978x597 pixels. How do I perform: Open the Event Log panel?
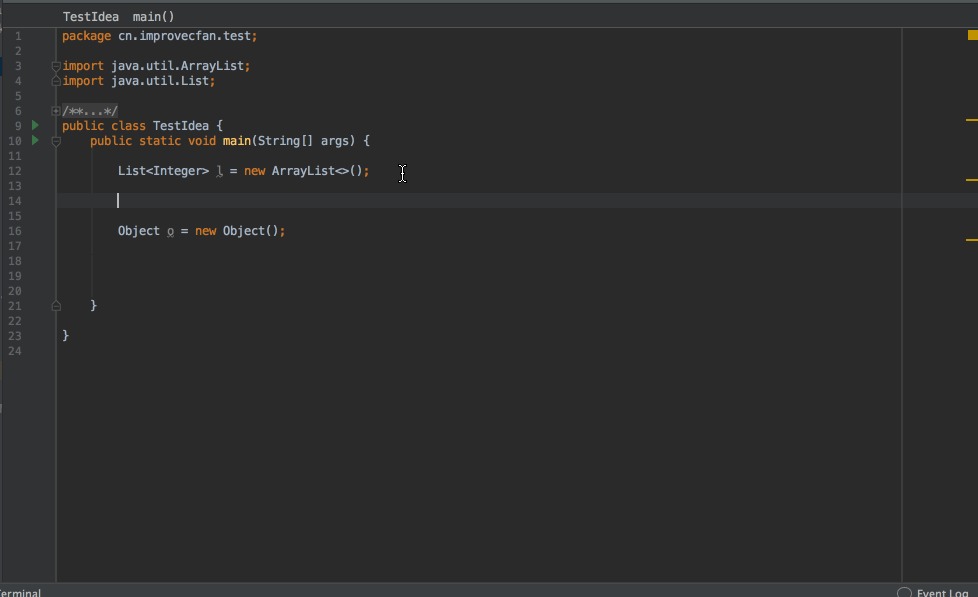(x=942, y=592)
